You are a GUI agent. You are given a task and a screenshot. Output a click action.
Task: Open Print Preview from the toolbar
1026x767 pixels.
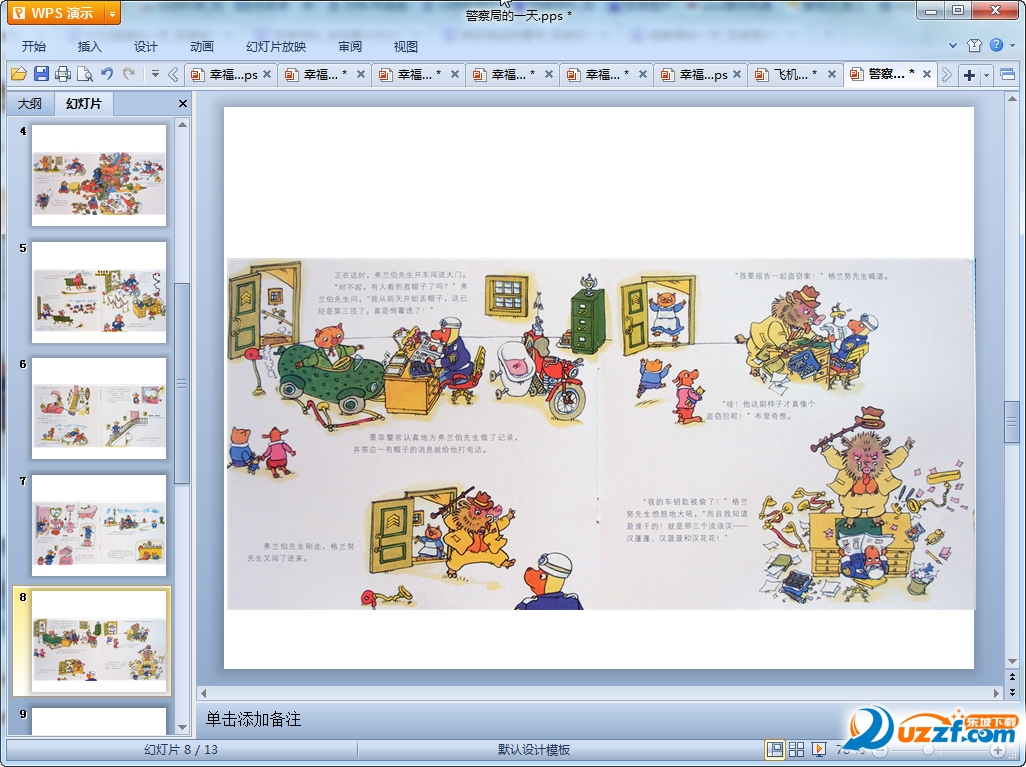84,74
